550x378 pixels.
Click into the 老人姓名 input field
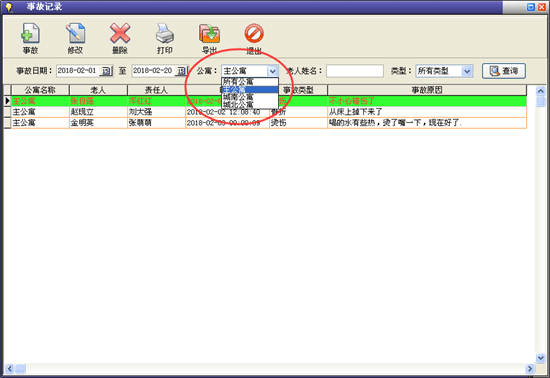click(x=355, y=71)
